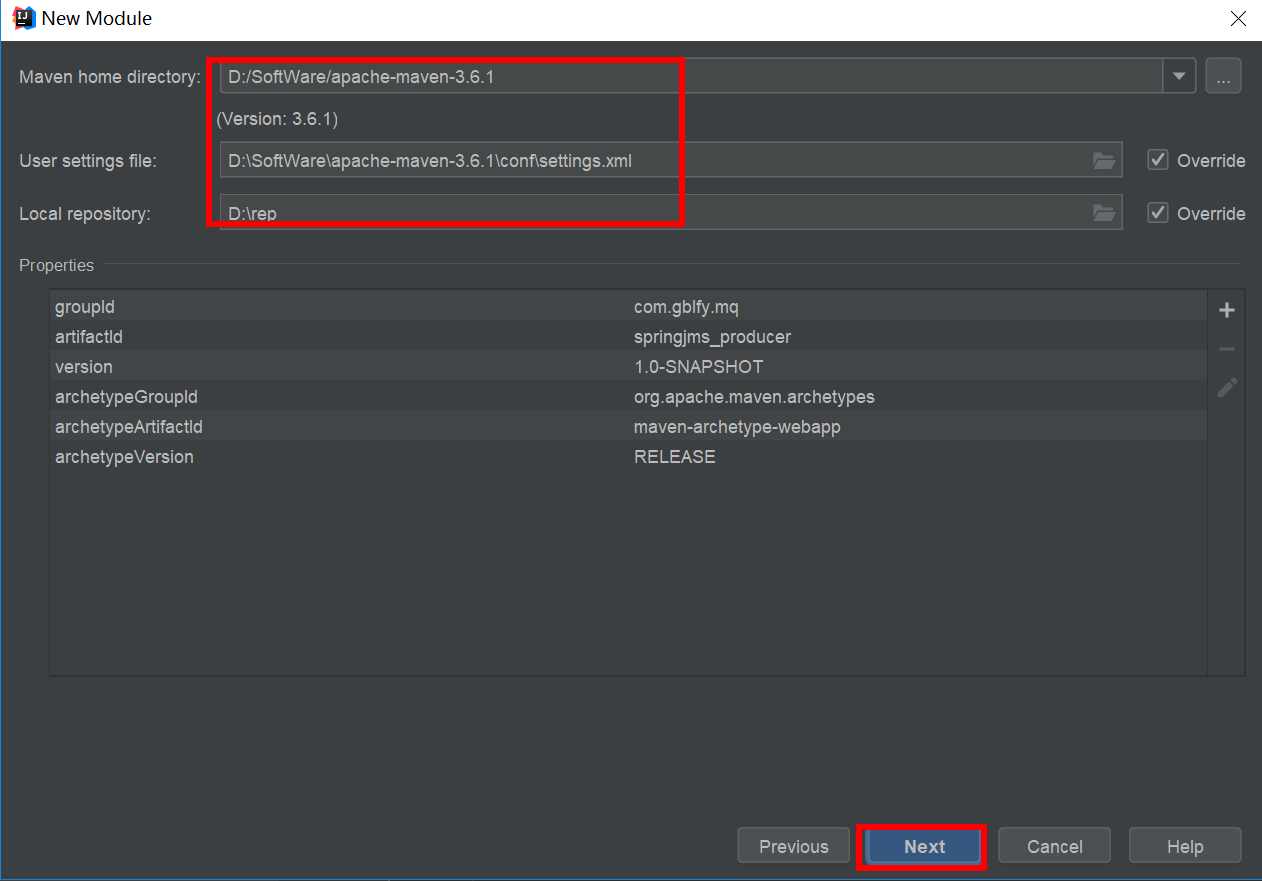Select the archetypeVersion property row
The width and height of the screenshot is (1262, 881).
[628, 457]
